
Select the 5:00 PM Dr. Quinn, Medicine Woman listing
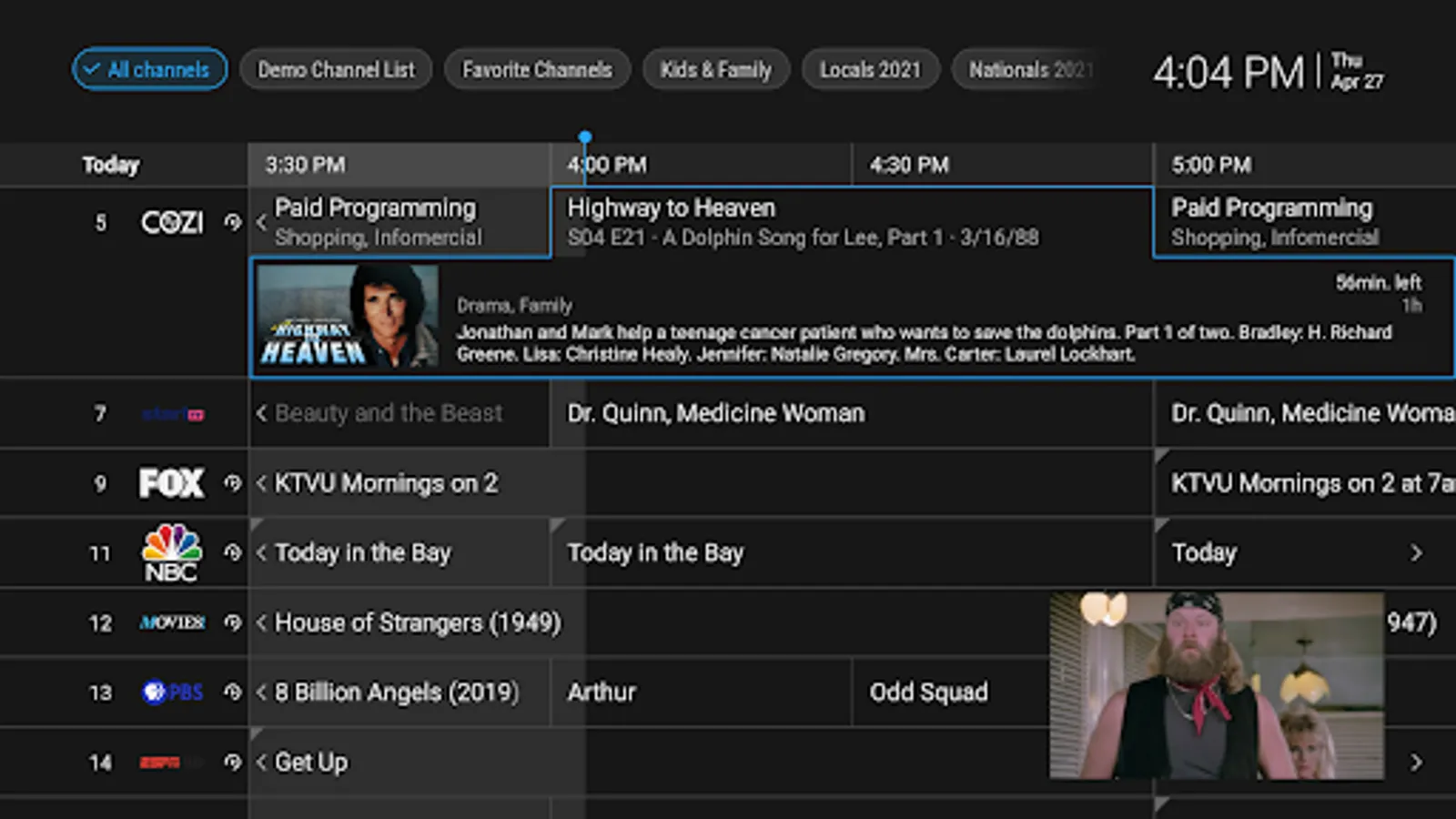click(x=1305, y=413)
